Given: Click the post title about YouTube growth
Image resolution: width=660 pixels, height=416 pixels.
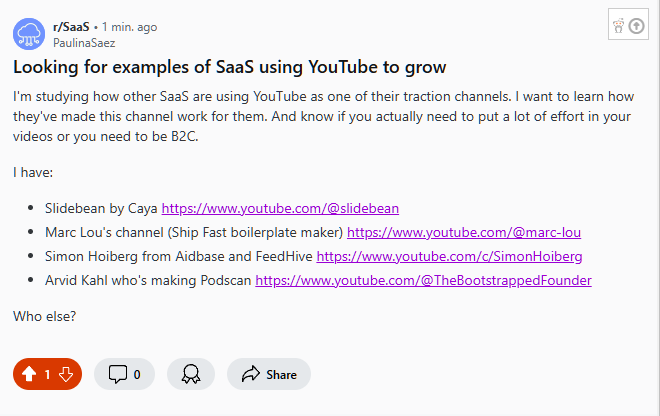Looking at the screenshot, I should click(x=229, y=68).
